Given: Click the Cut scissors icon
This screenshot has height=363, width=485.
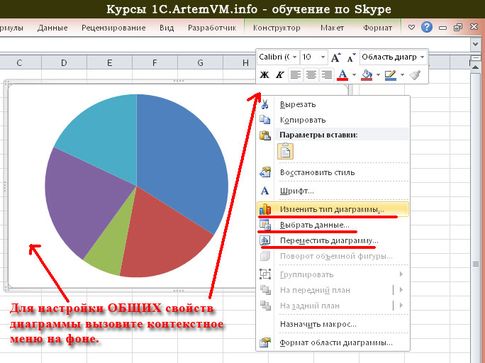Looking at the screenshot, I should [x=265, y=104].
